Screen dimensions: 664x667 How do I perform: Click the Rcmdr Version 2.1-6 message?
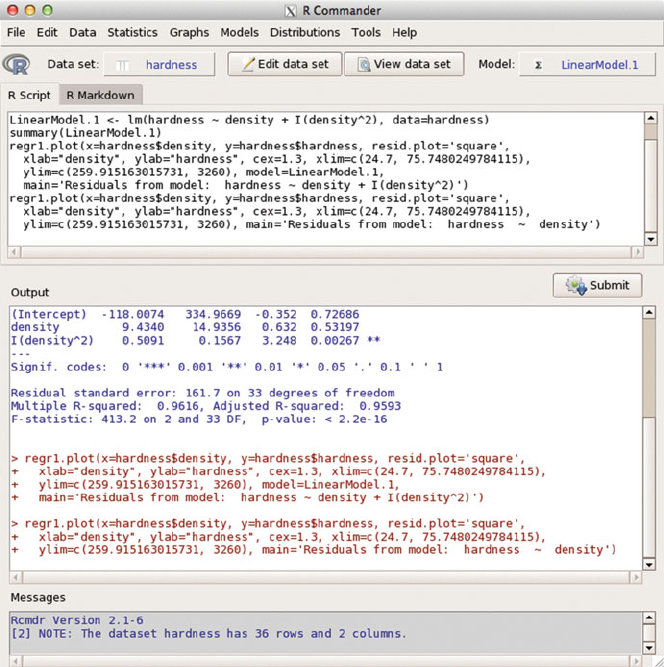coord(77,620)
